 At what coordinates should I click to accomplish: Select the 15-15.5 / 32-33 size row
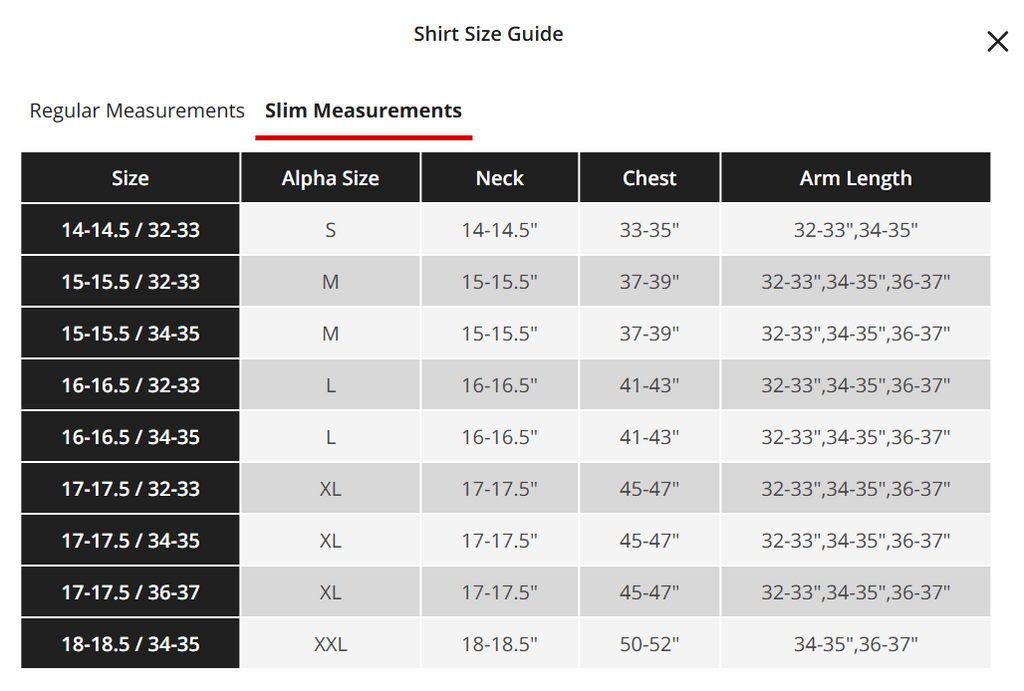505,281
